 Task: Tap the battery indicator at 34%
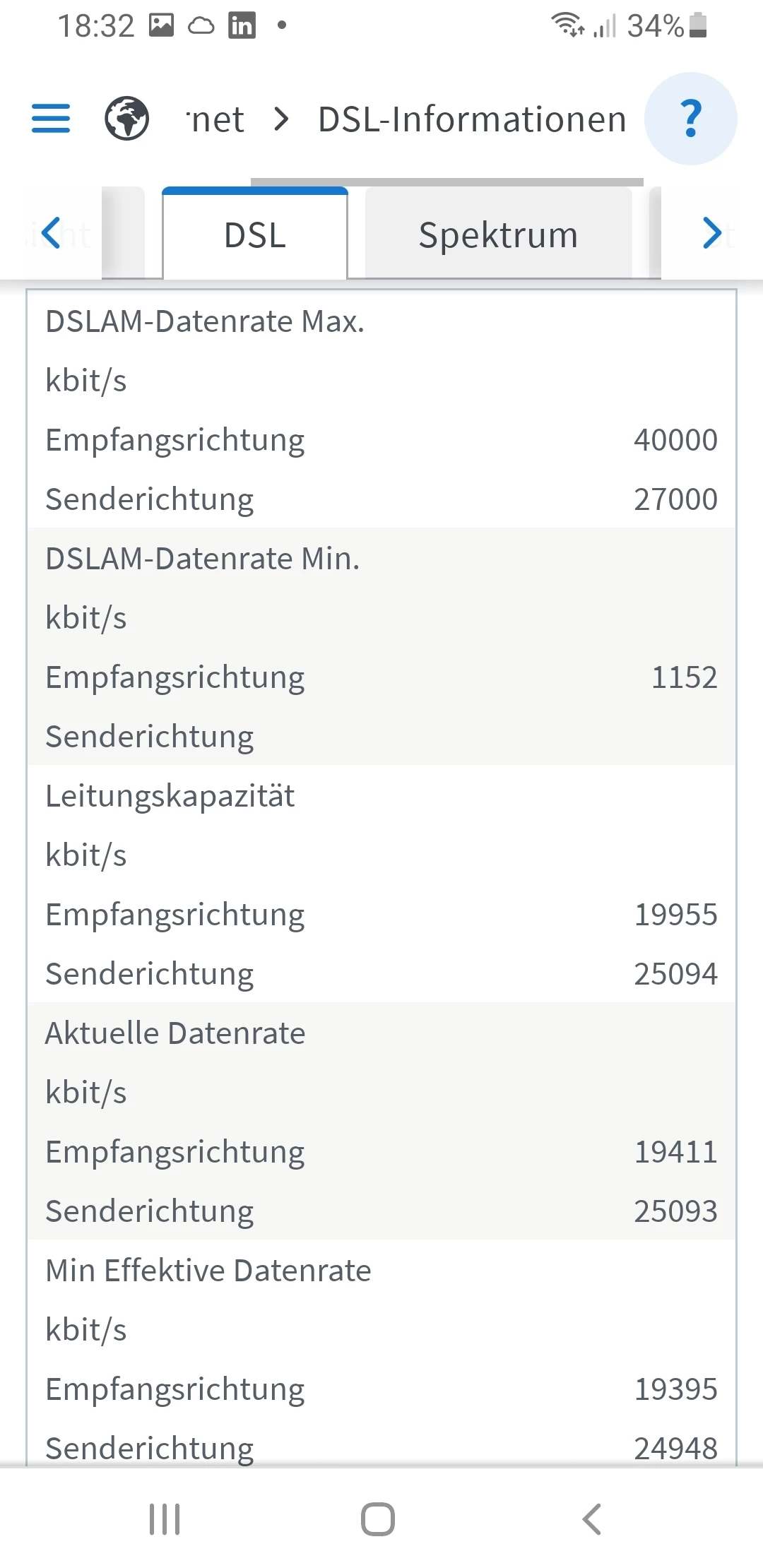[x=697, y=25]
